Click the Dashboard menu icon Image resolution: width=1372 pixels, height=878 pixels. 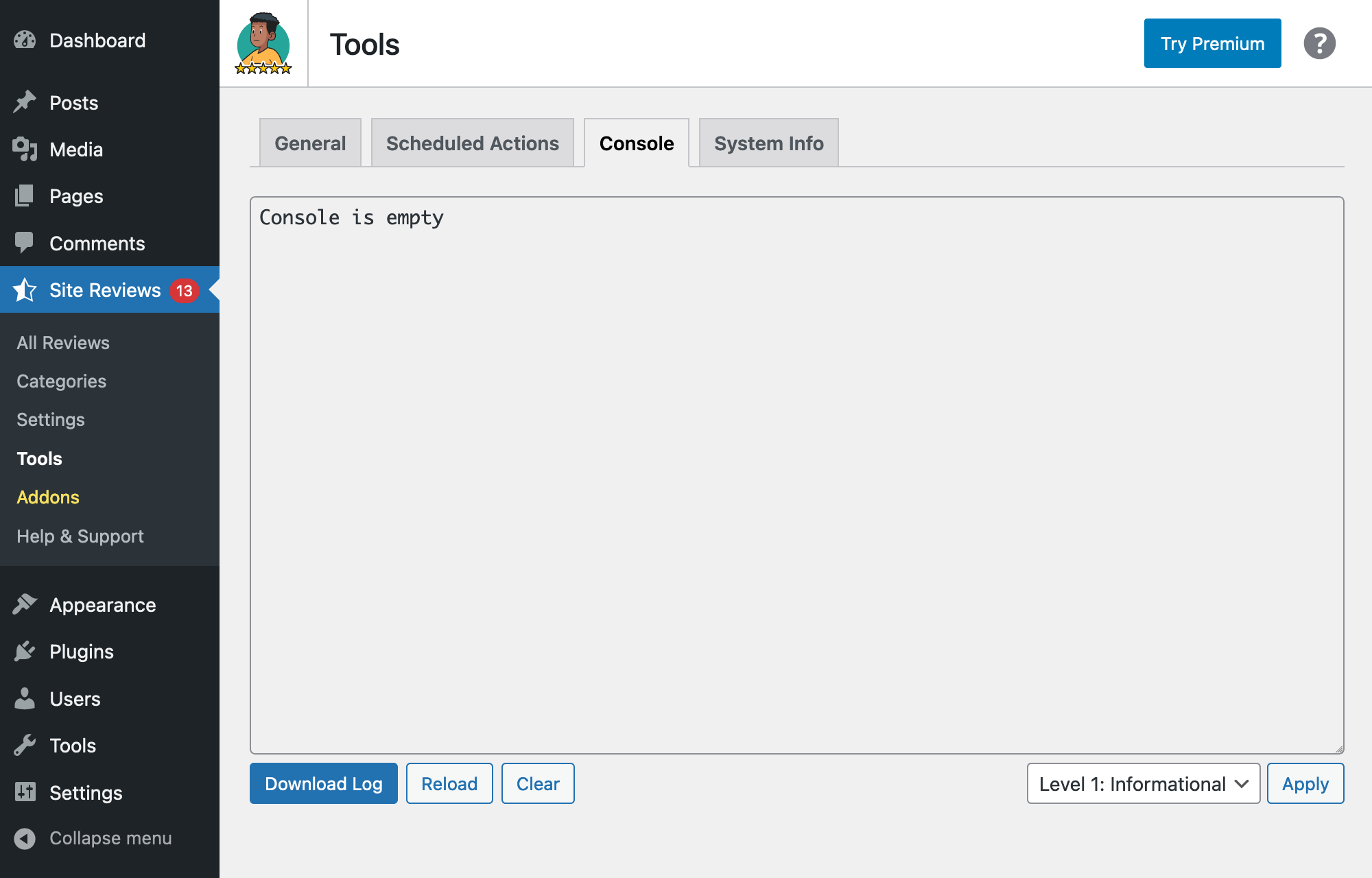pyautogui.click(x=27, y=40)
